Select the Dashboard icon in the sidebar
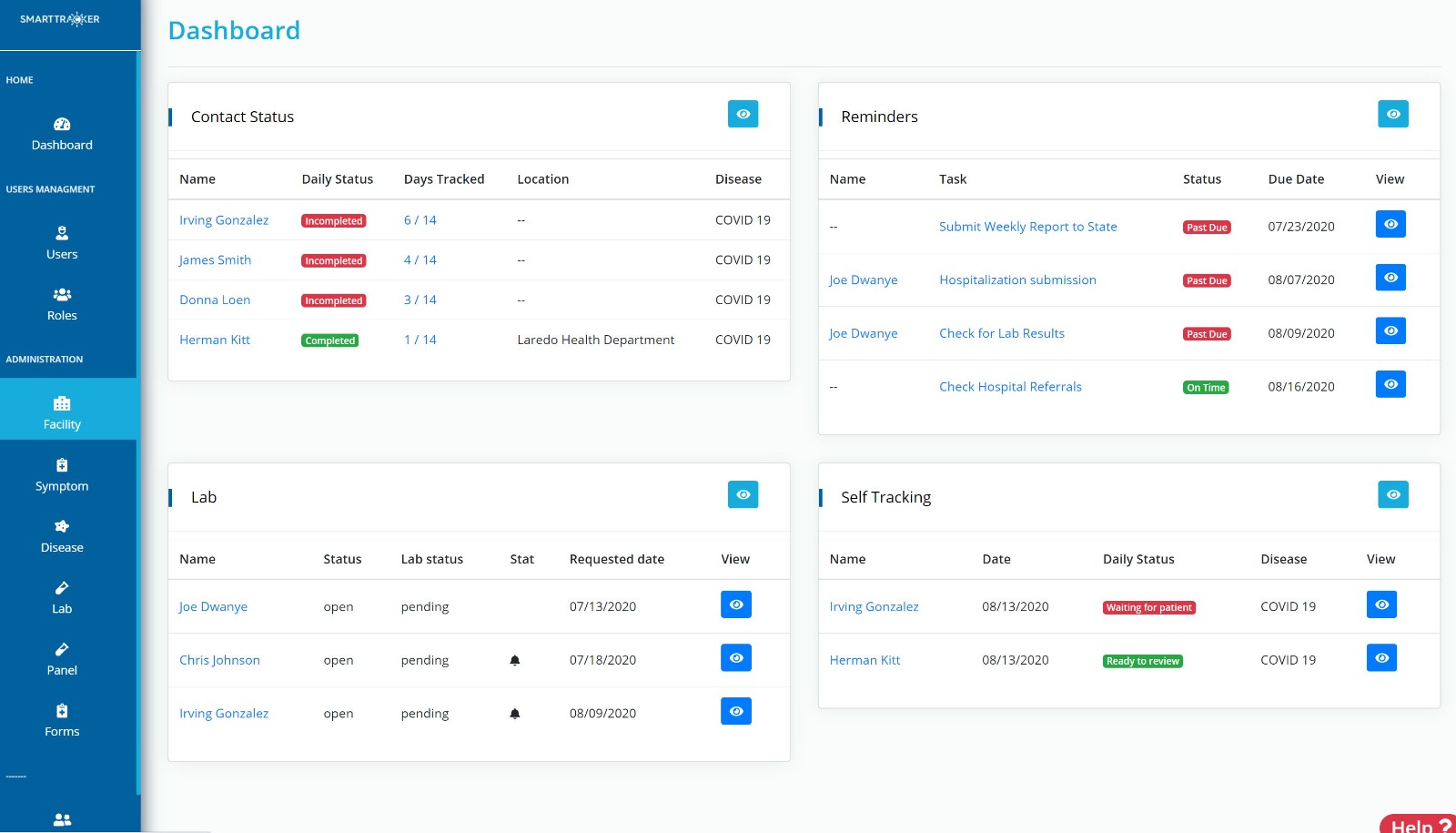 coord(61,125)
